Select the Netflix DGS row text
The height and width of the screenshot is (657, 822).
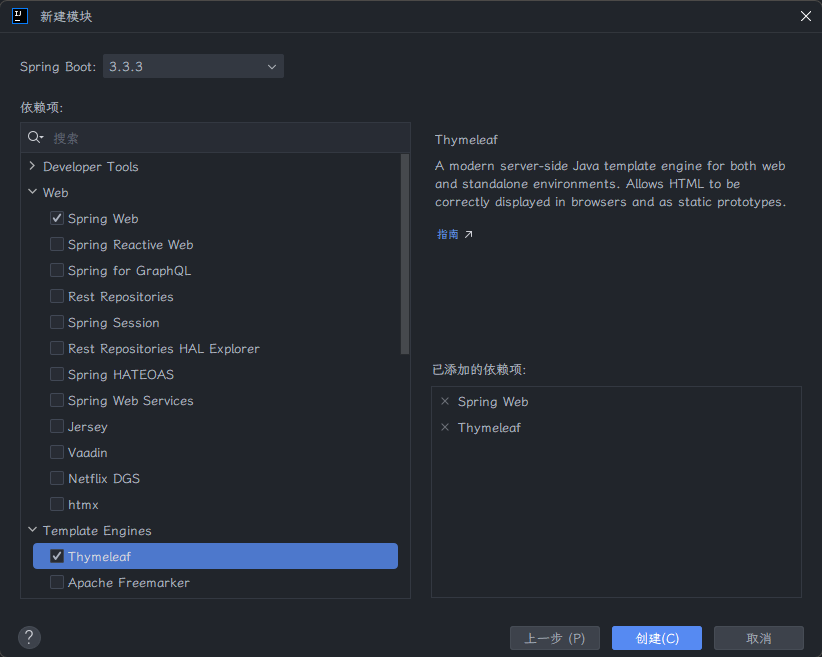click(104, 479)
